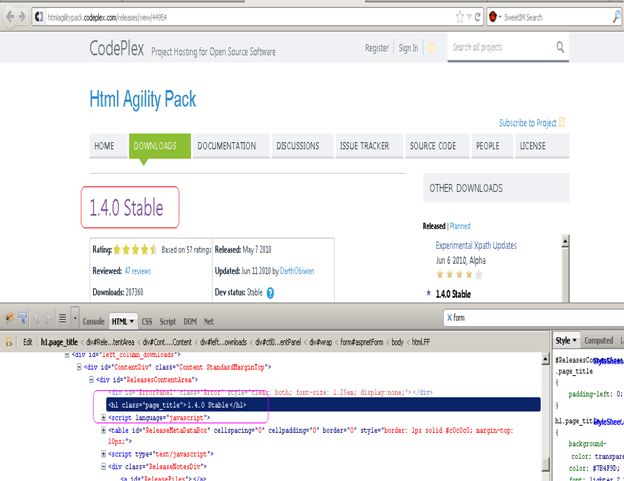Select form#aspnetForm in the breadcrumb

(361, 342)
